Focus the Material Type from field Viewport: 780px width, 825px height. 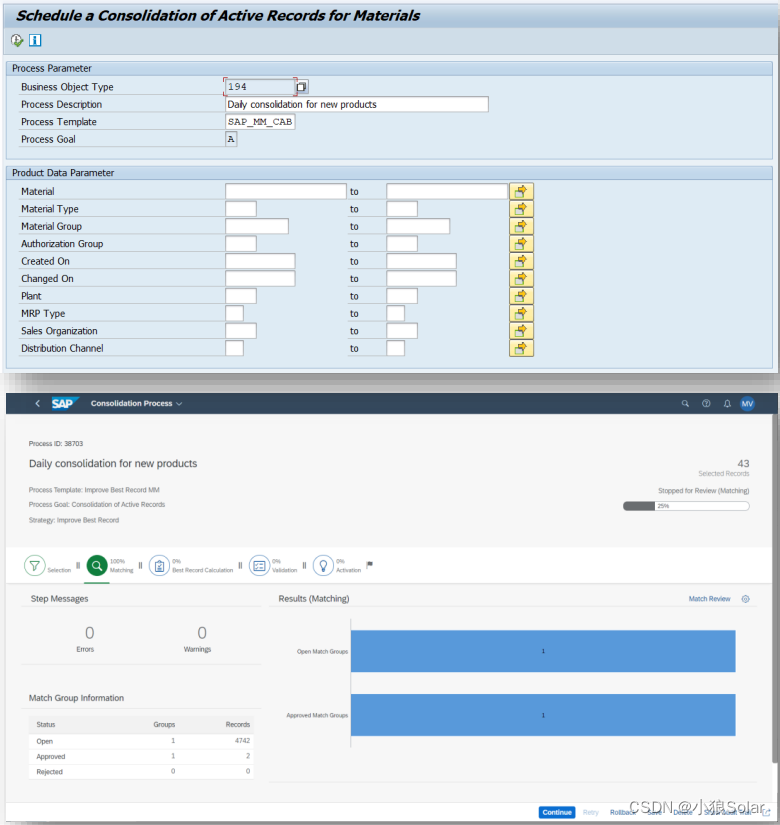241,209
